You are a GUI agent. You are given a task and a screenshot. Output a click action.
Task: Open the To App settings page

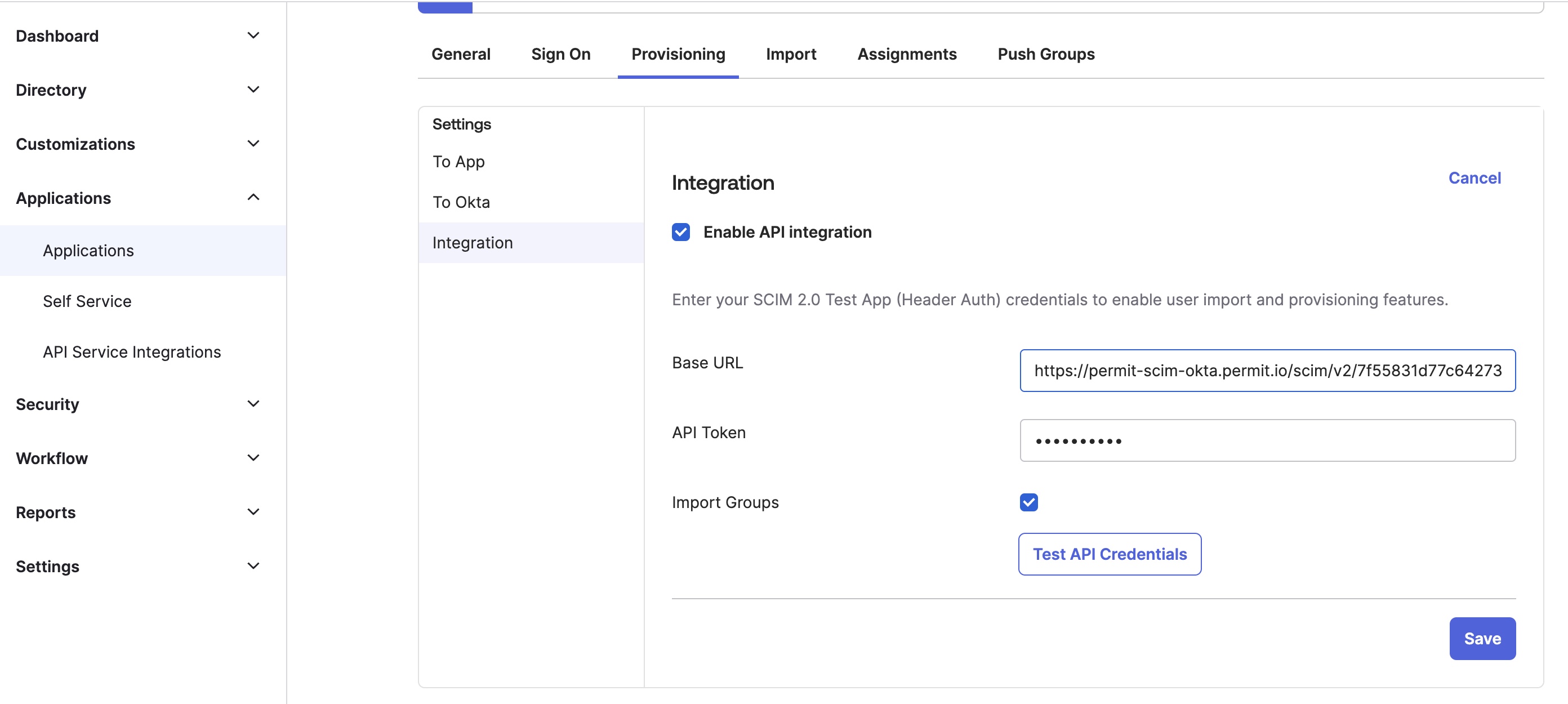(x=458, y=161)
